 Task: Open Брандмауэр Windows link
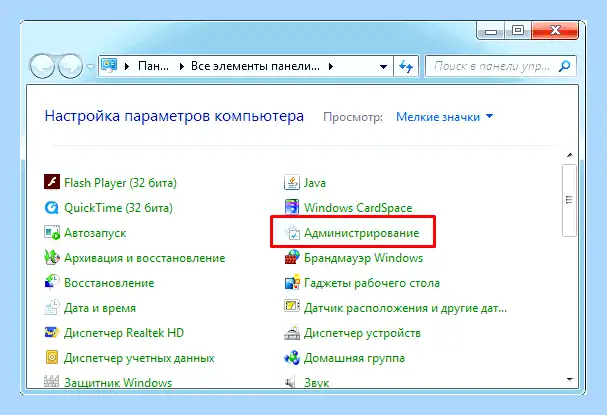[x=363, y=258]
